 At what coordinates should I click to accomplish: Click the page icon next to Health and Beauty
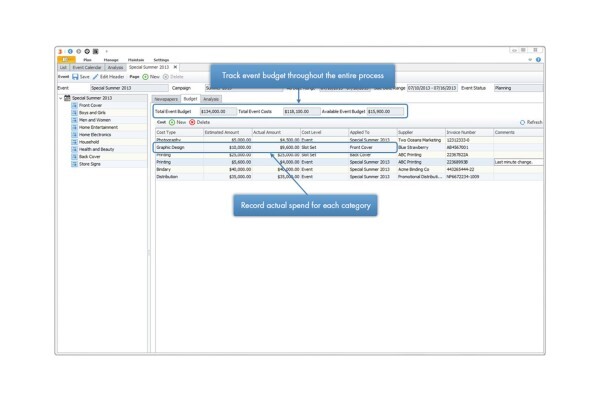click(x=75, y=149)
